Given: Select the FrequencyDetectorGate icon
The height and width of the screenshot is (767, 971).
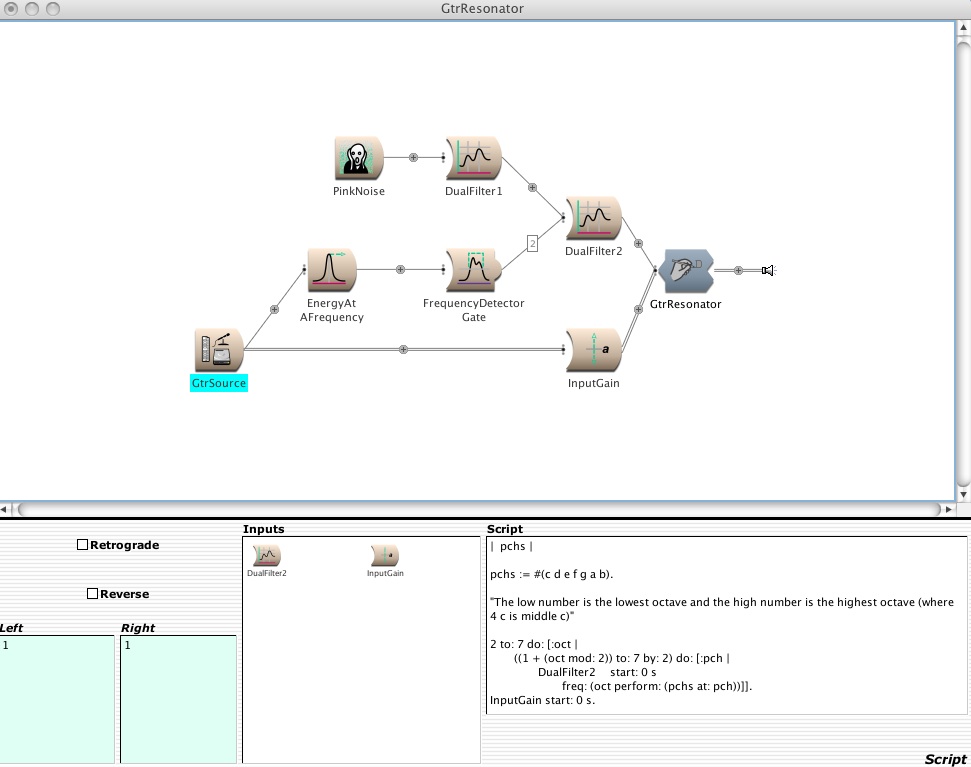Looking at the screenshot, I should (473, 271).
